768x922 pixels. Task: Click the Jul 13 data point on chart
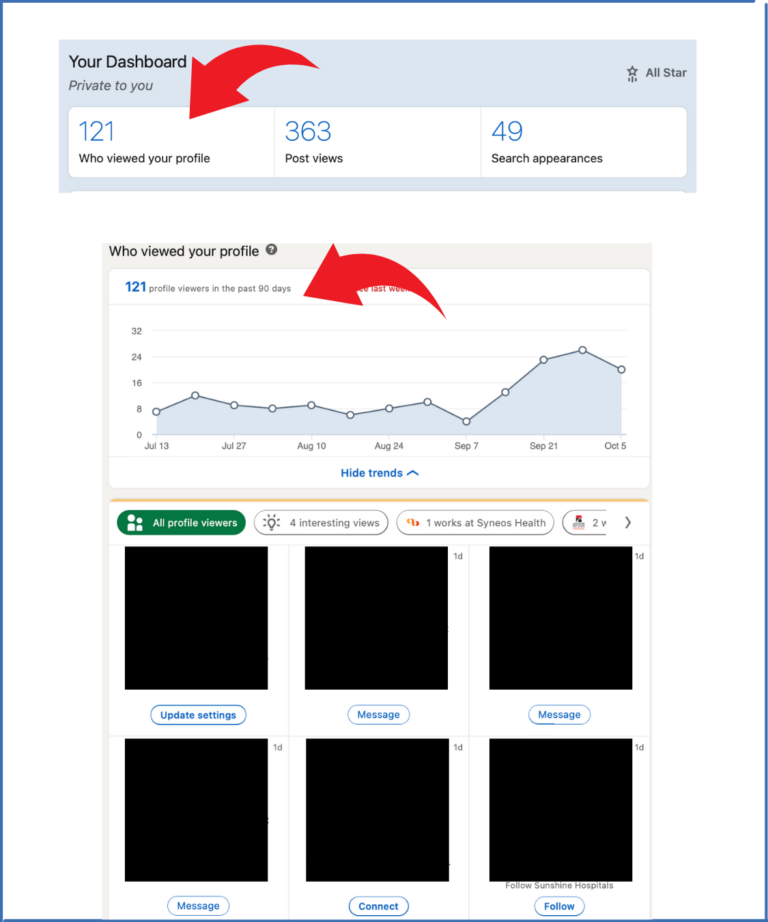(156, 412)
